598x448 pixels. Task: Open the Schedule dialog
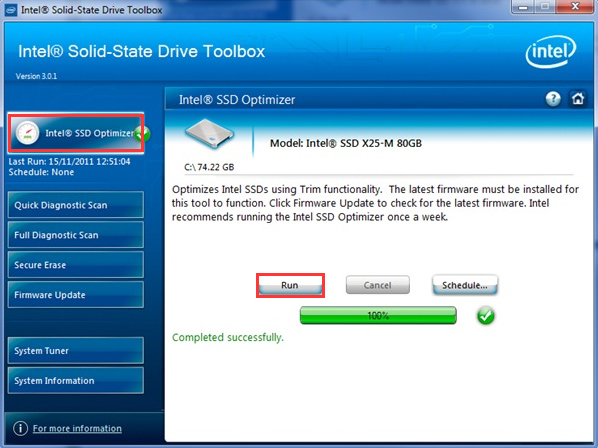tap(465, 285)
